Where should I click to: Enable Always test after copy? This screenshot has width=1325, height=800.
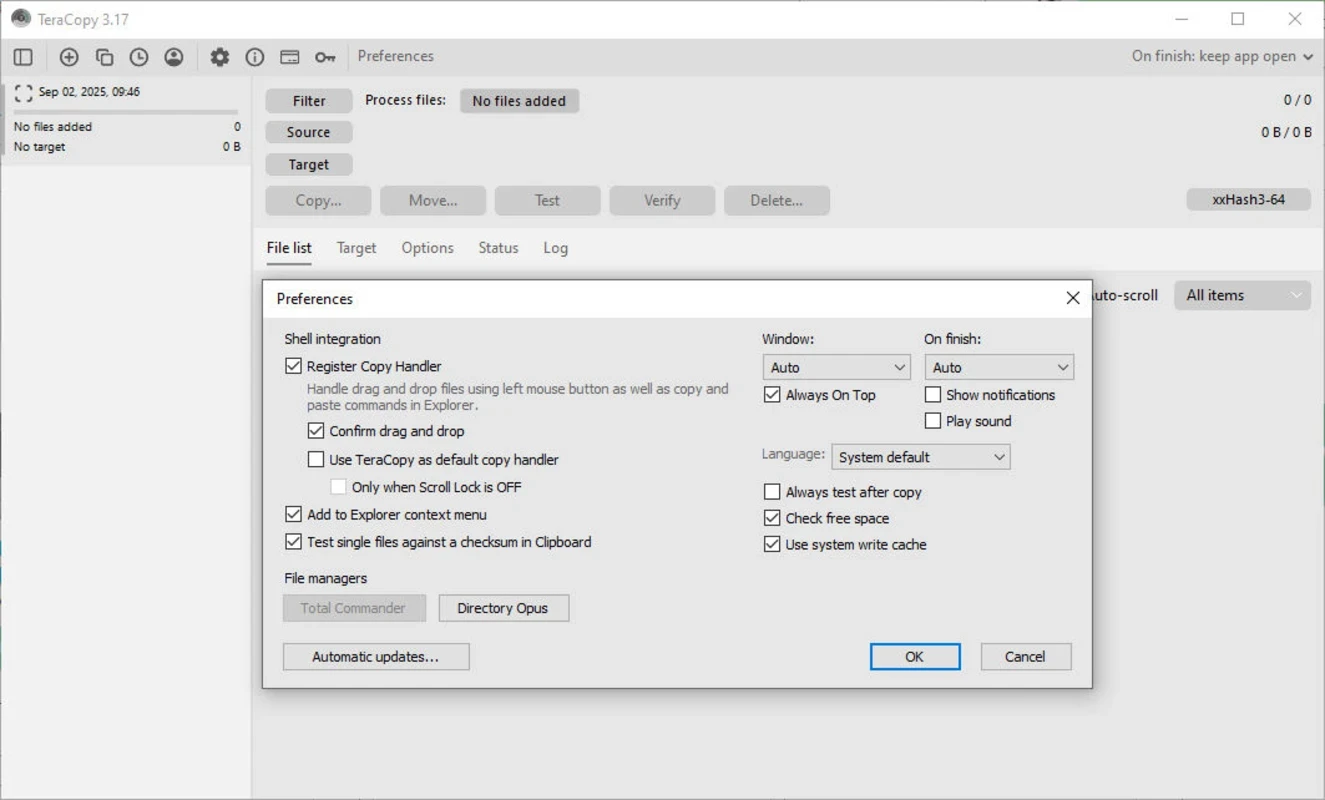pos(772,492)
